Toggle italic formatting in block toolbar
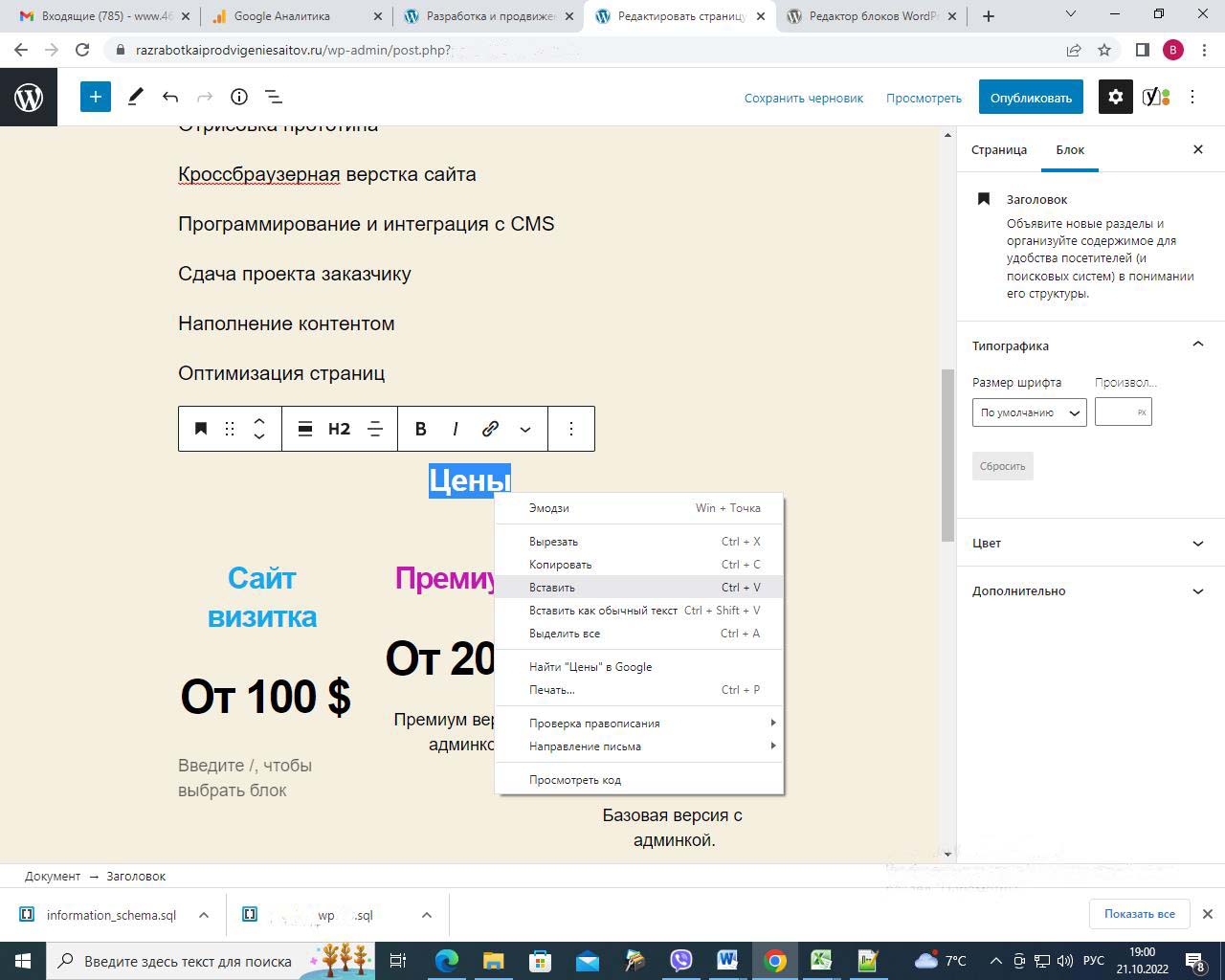The image size is (1225, 980). point(455,429)
